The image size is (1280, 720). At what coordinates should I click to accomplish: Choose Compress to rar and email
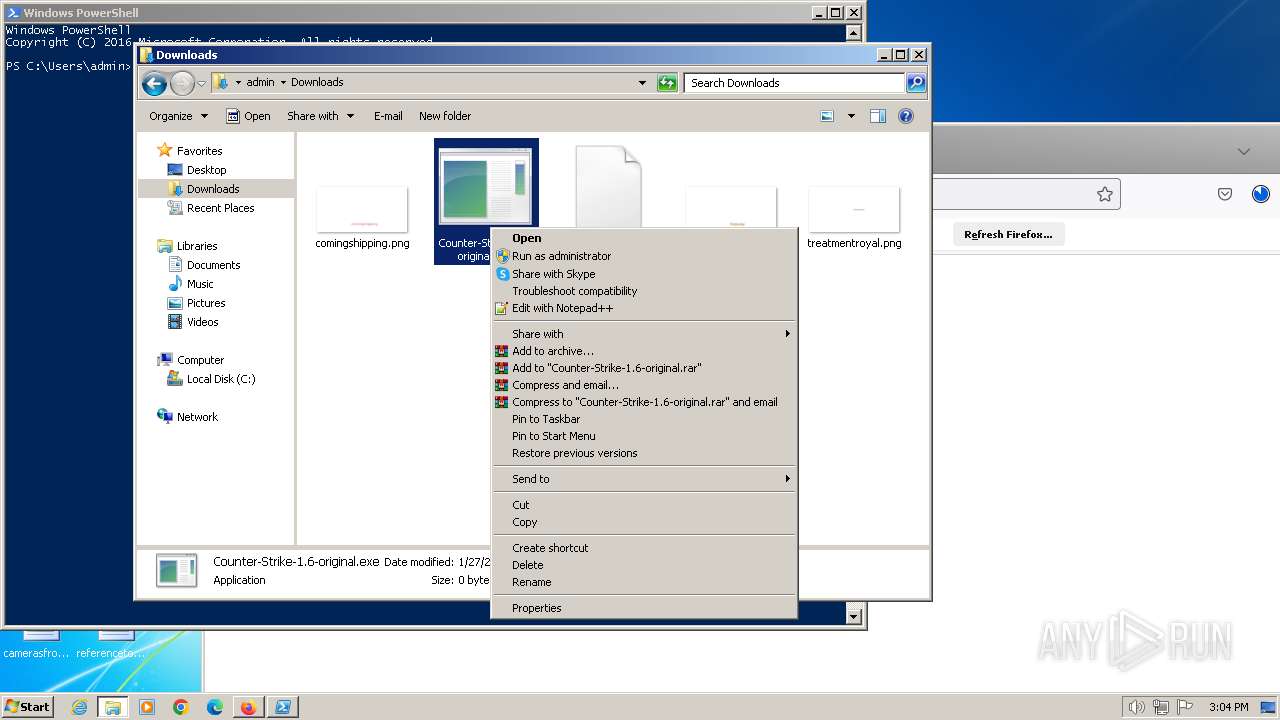coord(644,402)
